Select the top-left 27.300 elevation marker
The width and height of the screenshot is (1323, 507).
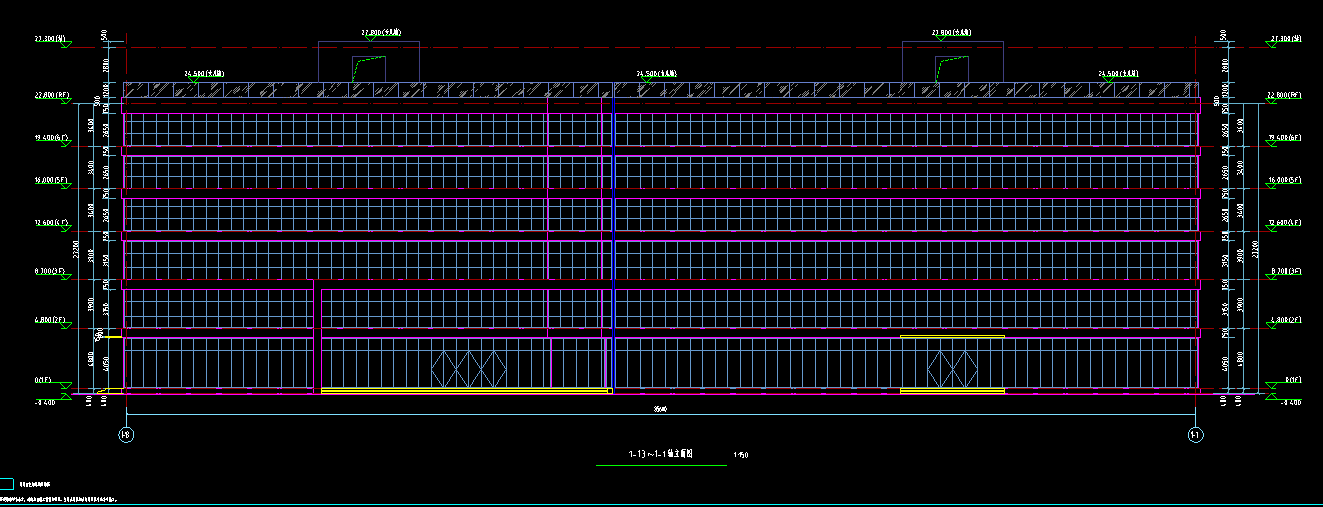[49, 39]
